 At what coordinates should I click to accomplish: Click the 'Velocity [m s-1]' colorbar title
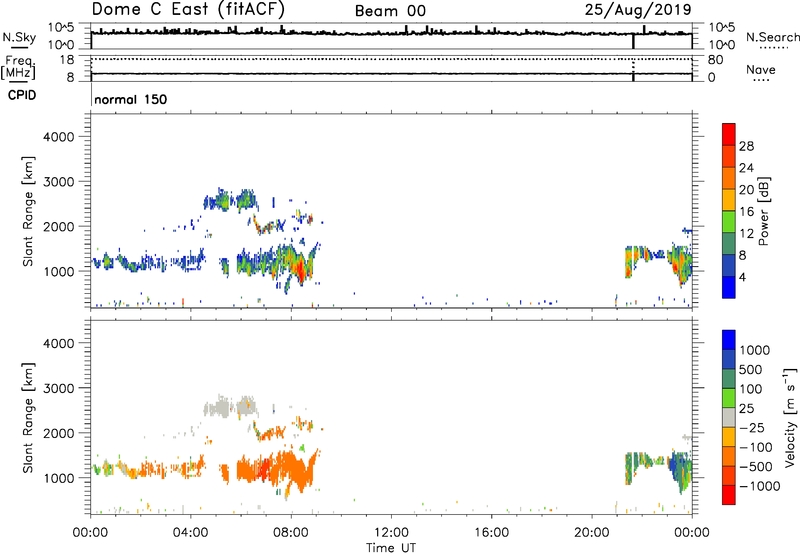coord(790,417)
